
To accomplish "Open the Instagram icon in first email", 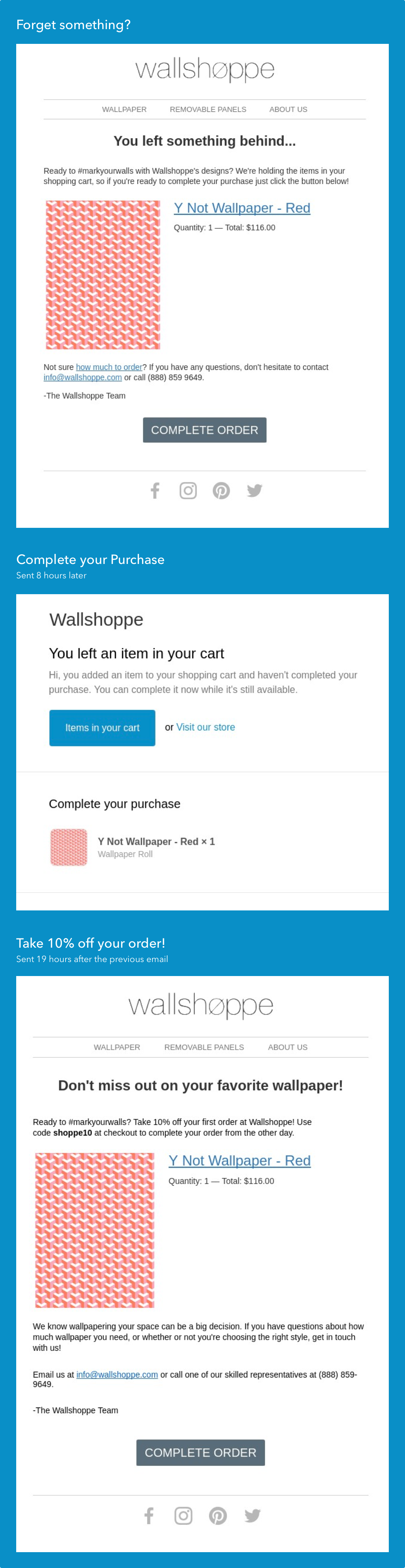I will click(188, 491).
